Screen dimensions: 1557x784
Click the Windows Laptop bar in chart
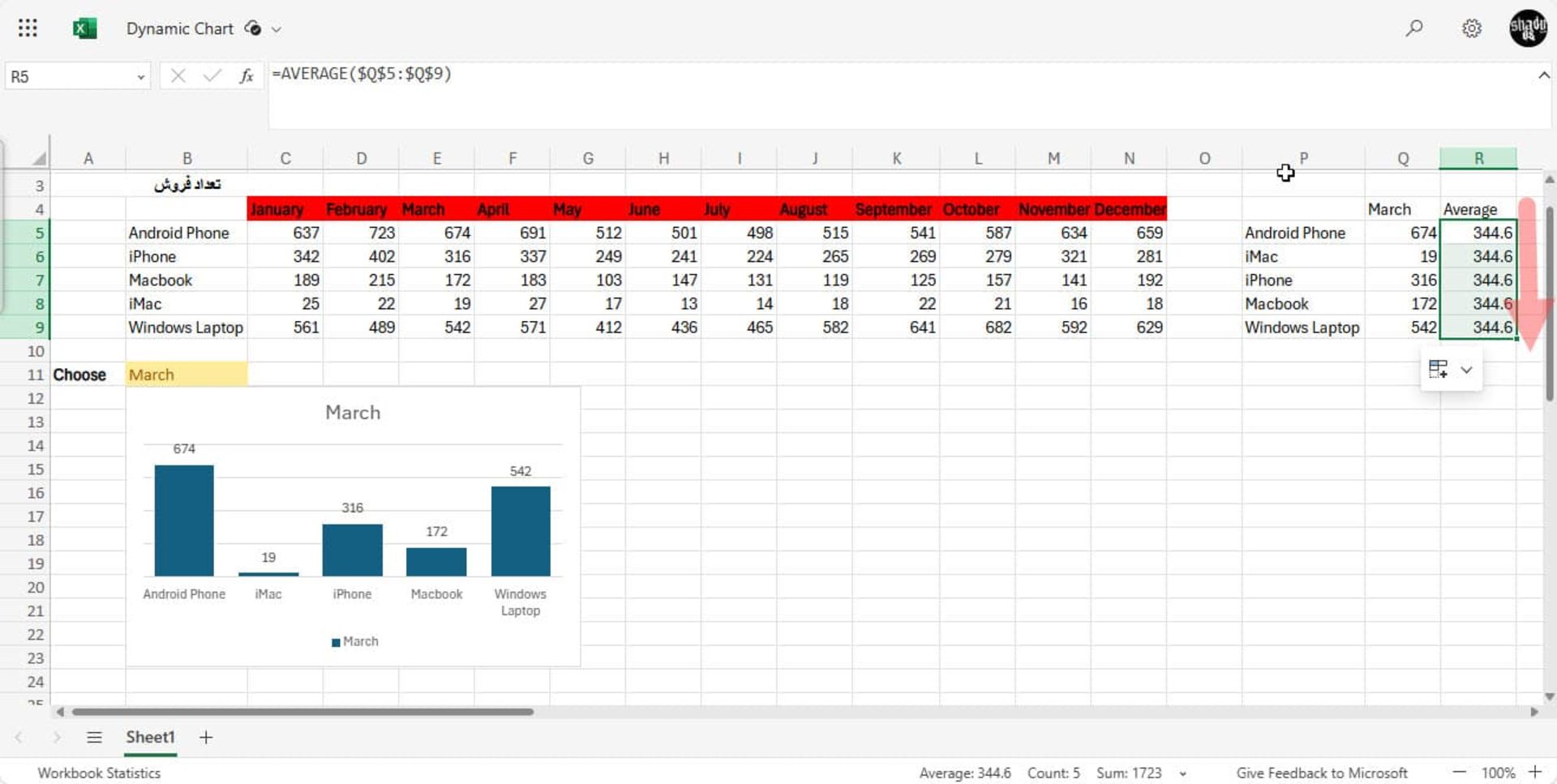pyautogui.click(x=521, y=531)
